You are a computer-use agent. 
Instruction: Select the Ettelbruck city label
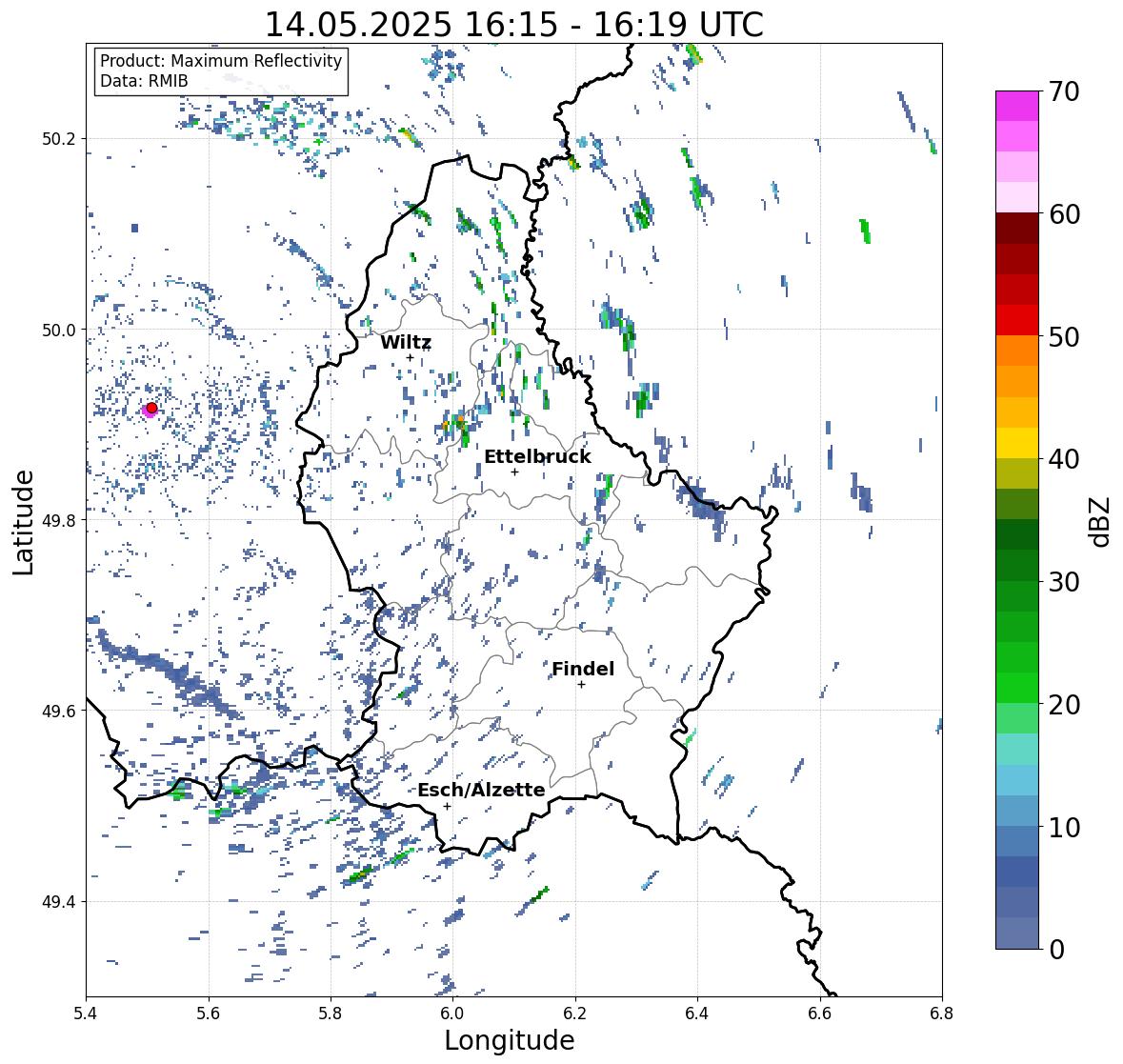(x=537, y=457)
